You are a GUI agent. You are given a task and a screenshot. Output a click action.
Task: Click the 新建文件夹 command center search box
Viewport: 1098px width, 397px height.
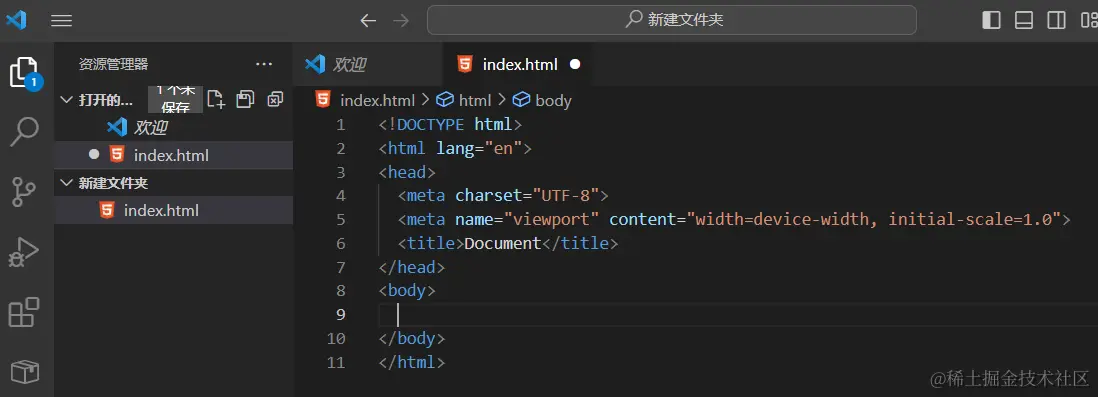pos(672,20)
